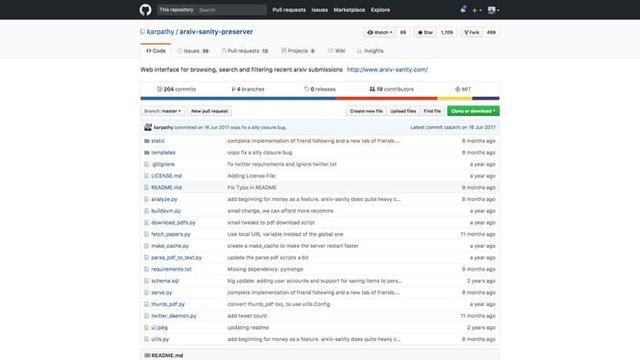Click the red segment of language bar

(387, 98)
